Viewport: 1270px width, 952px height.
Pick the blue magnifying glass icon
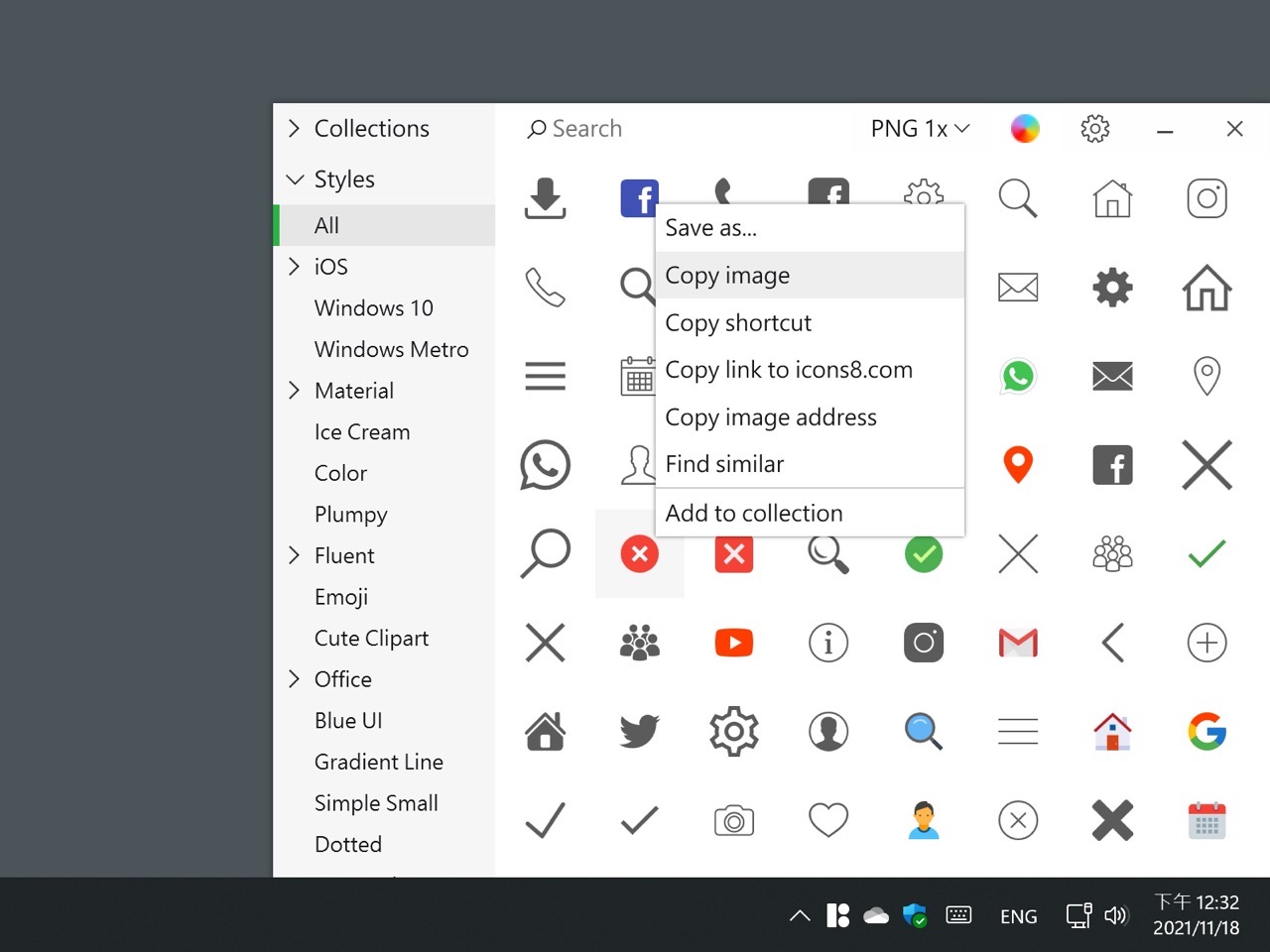click(x=924, y=731)
